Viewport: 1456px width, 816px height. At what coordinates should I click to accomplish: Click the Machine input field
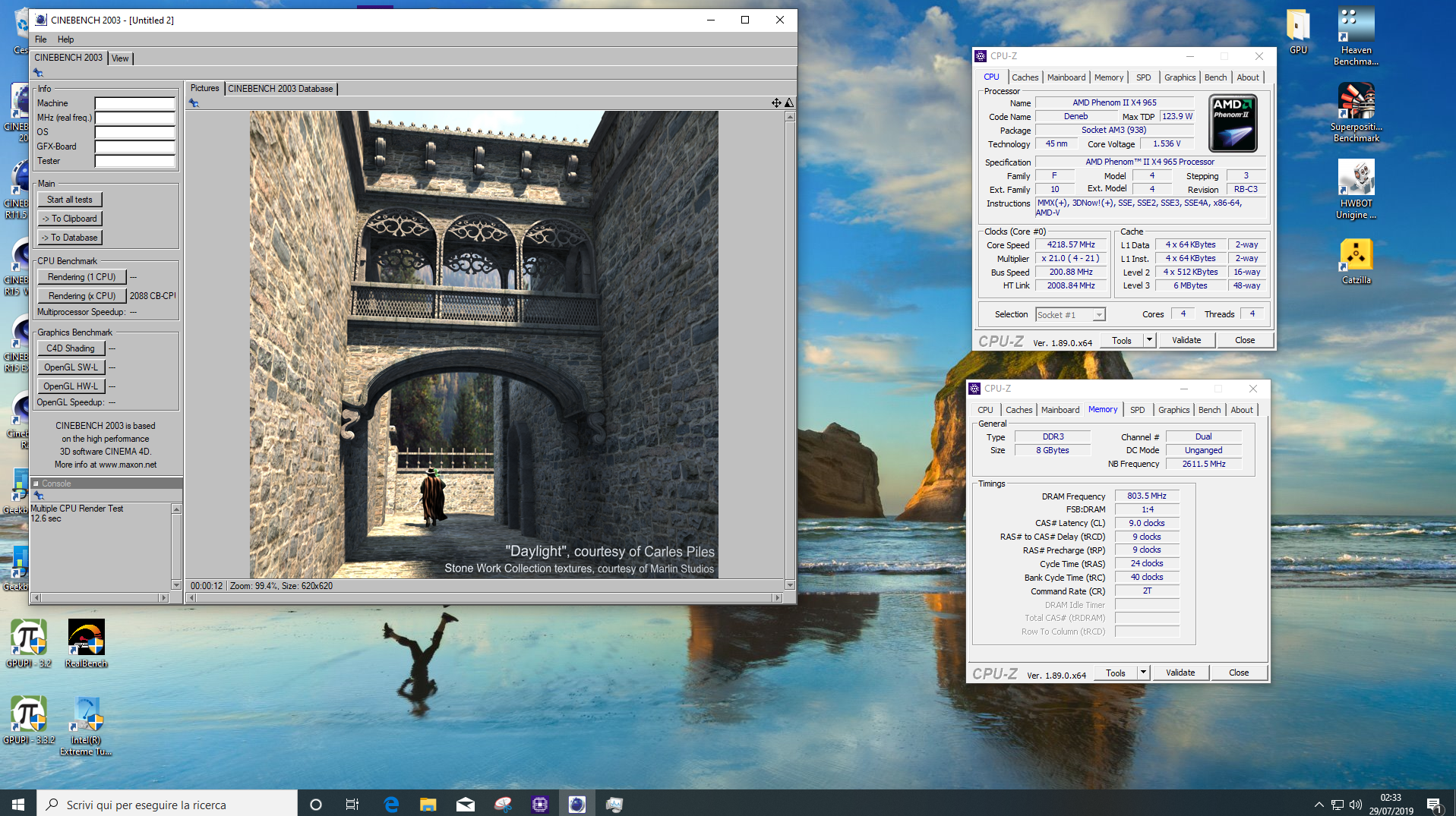[134, 103]
